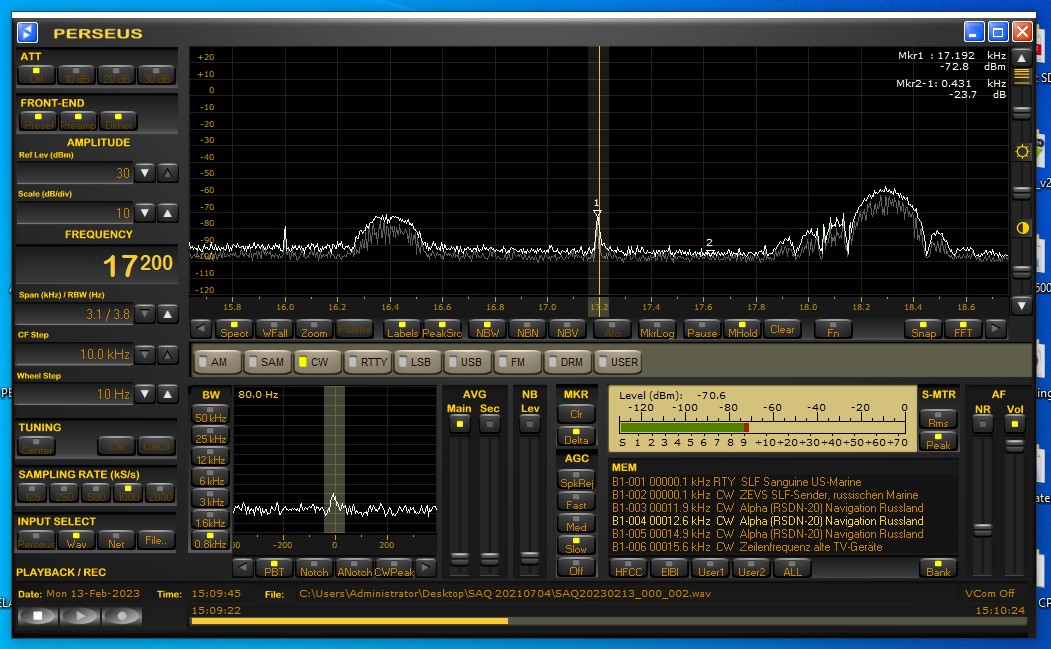Click right arrow beside CWPeak button
The height and width of the screenshot is (649, 1051).
click(x=426, y=568)
